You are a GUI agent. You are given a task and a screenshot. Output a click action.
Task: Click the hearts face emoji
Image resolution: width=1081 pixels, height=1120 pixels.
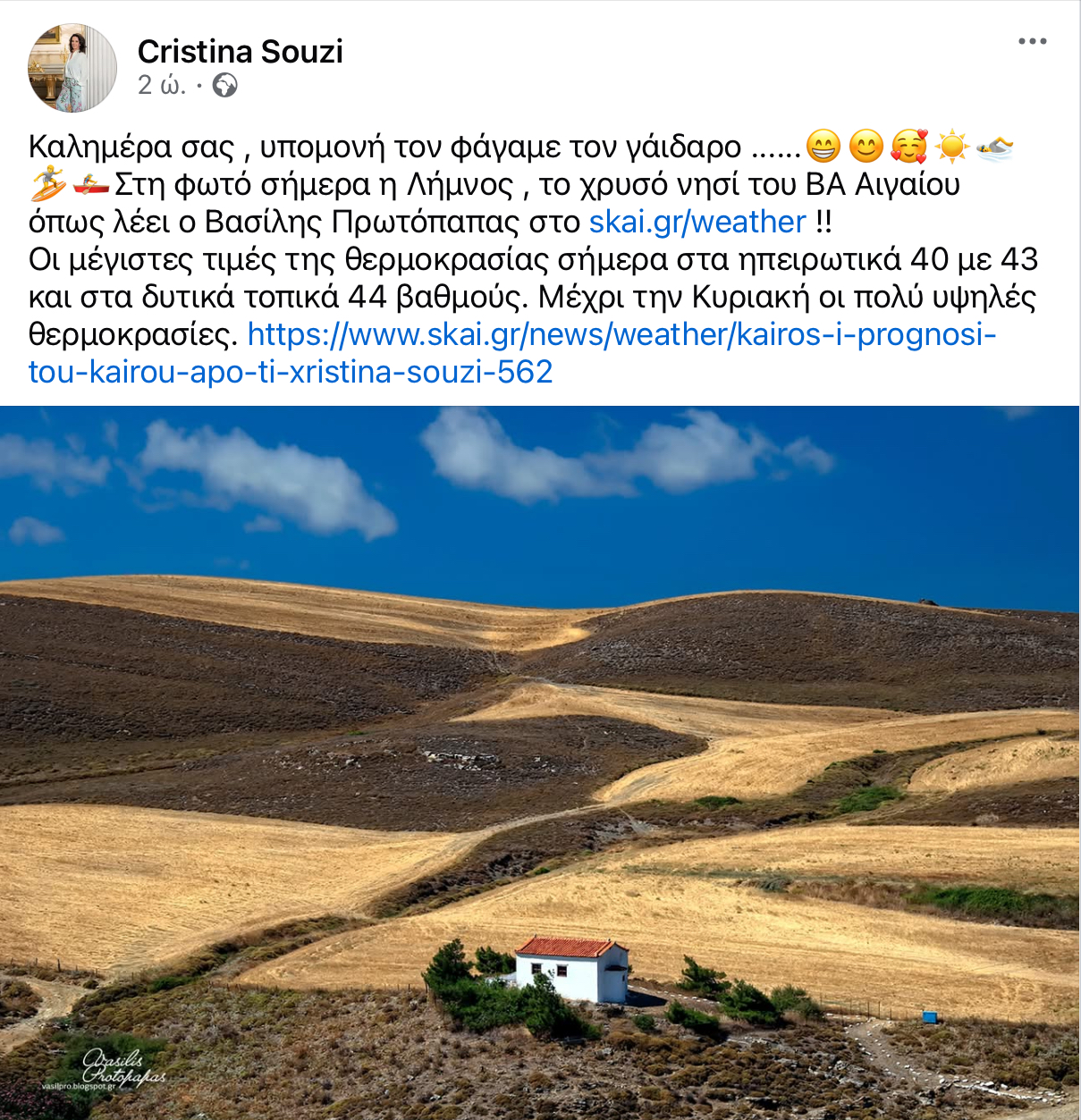coord(908,146)
